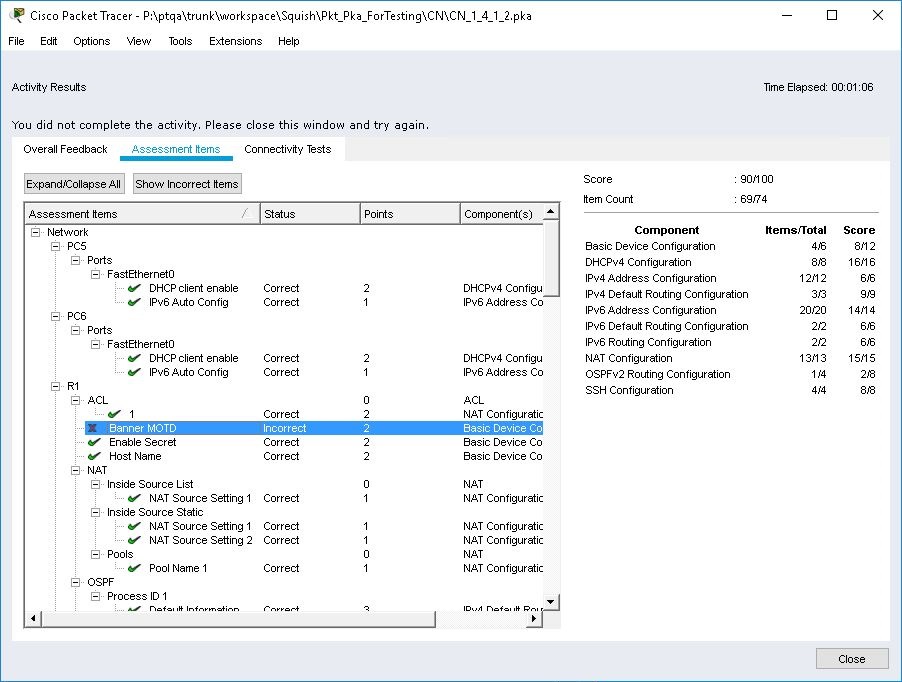Image resolution: width=902 pixels, height=682 pixels.
Task: Click the Incorrect status of Banner MOTD
Action: [x=284, y=428]
